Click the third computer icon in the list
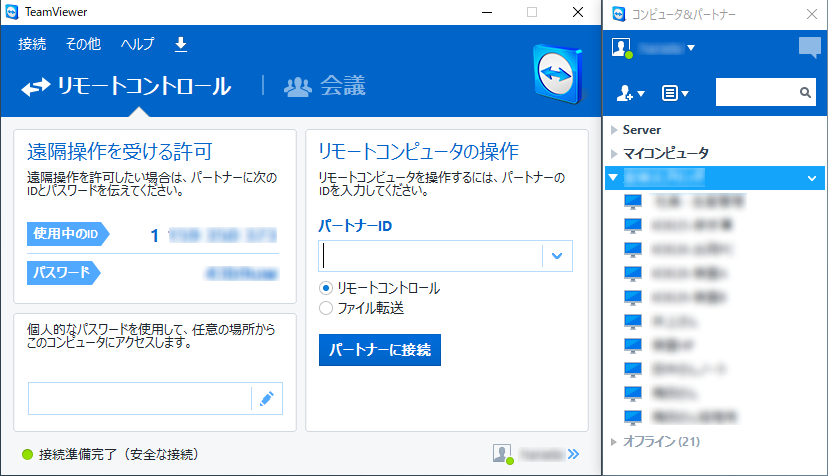Image resolution: width=828 pixels, height=476 pixels. 633,249
